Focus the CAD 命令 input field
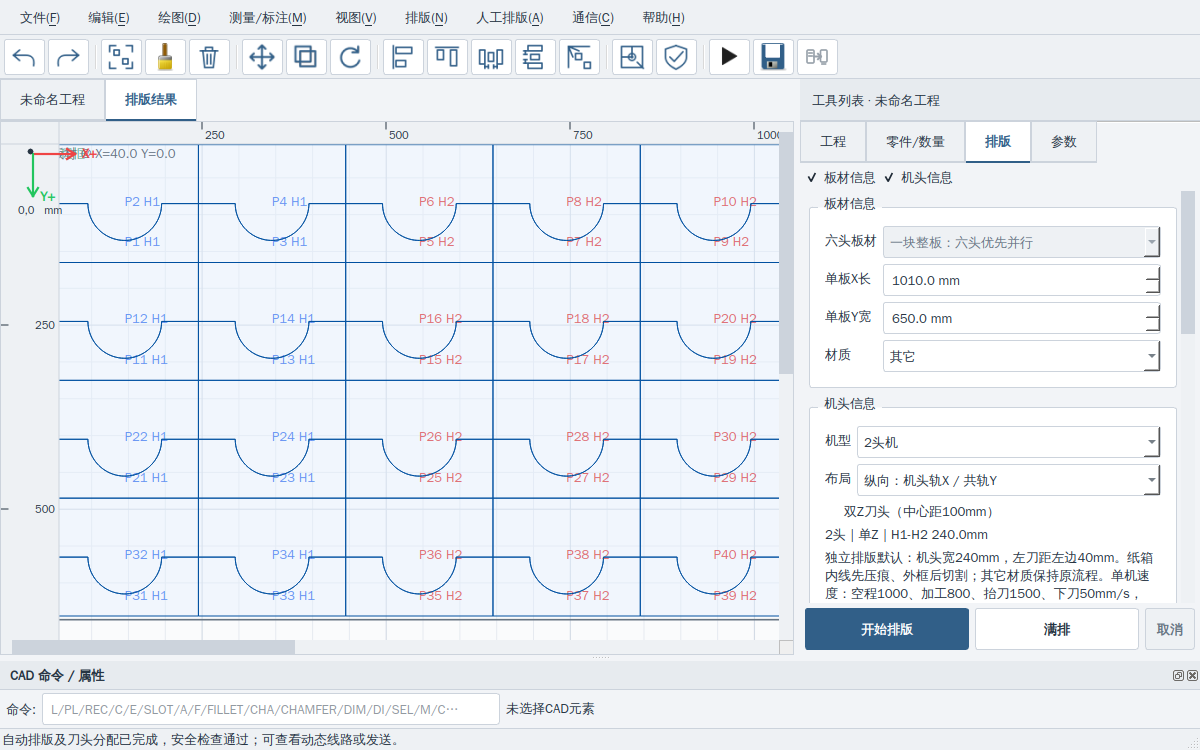This screenshot has width=1200, height=750. tap(271, 709)
